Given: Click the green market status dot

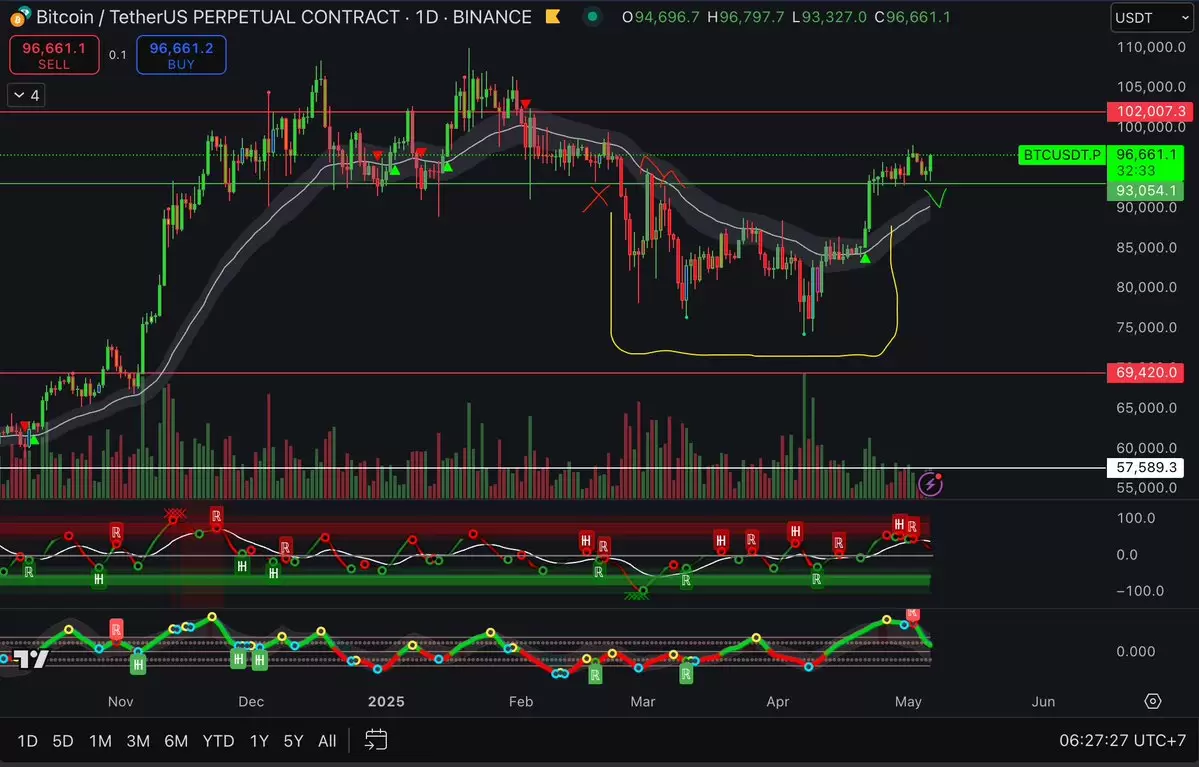Looking at the screenshot, I should click(593, 17).
